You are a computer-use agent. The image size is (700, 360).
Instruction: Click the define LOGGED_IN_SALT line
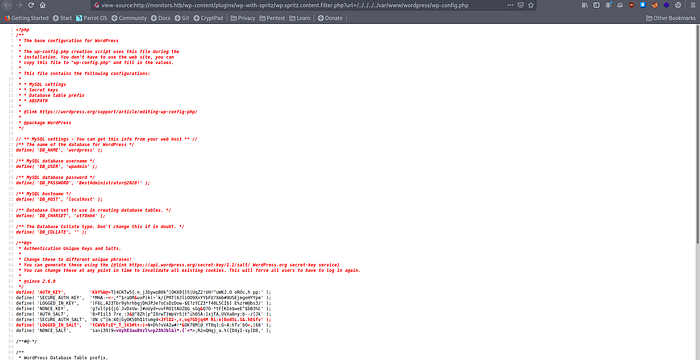[143, 325]
